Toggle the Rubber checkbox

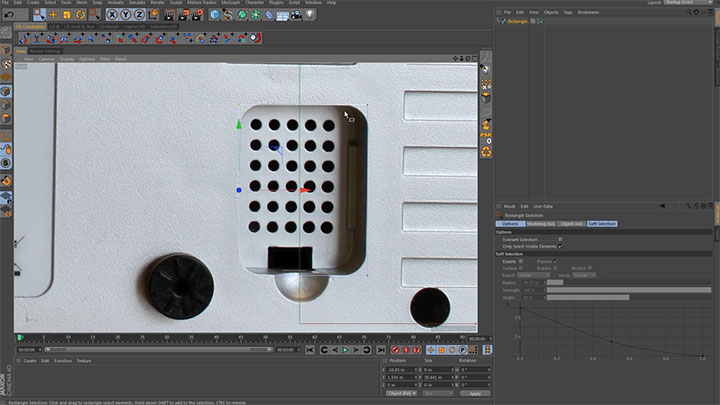tap(555, 268)
